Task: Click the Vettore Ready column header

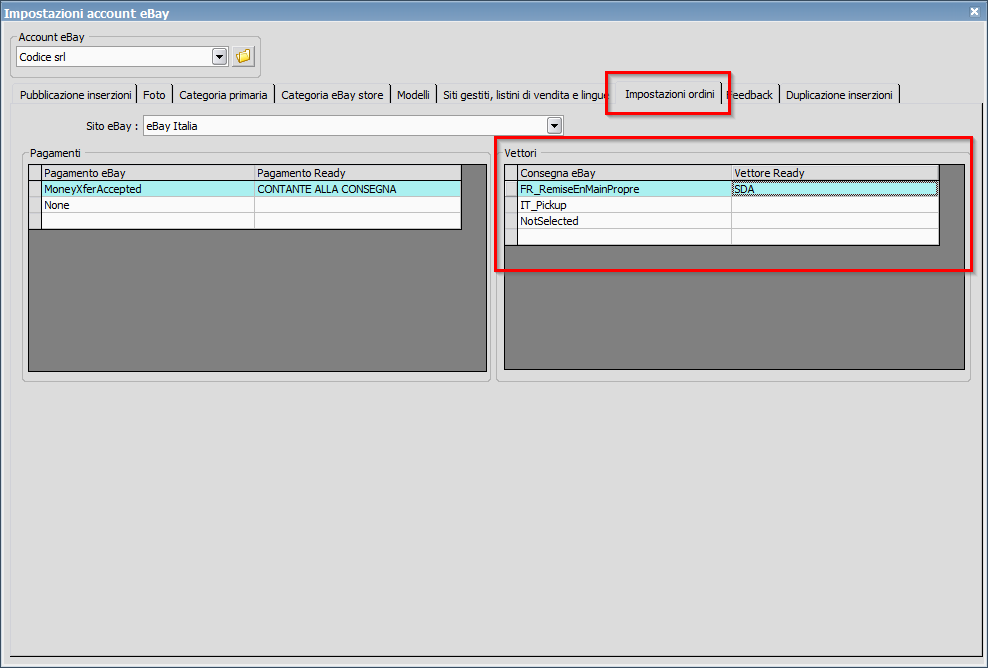Action: pos(835,173)
